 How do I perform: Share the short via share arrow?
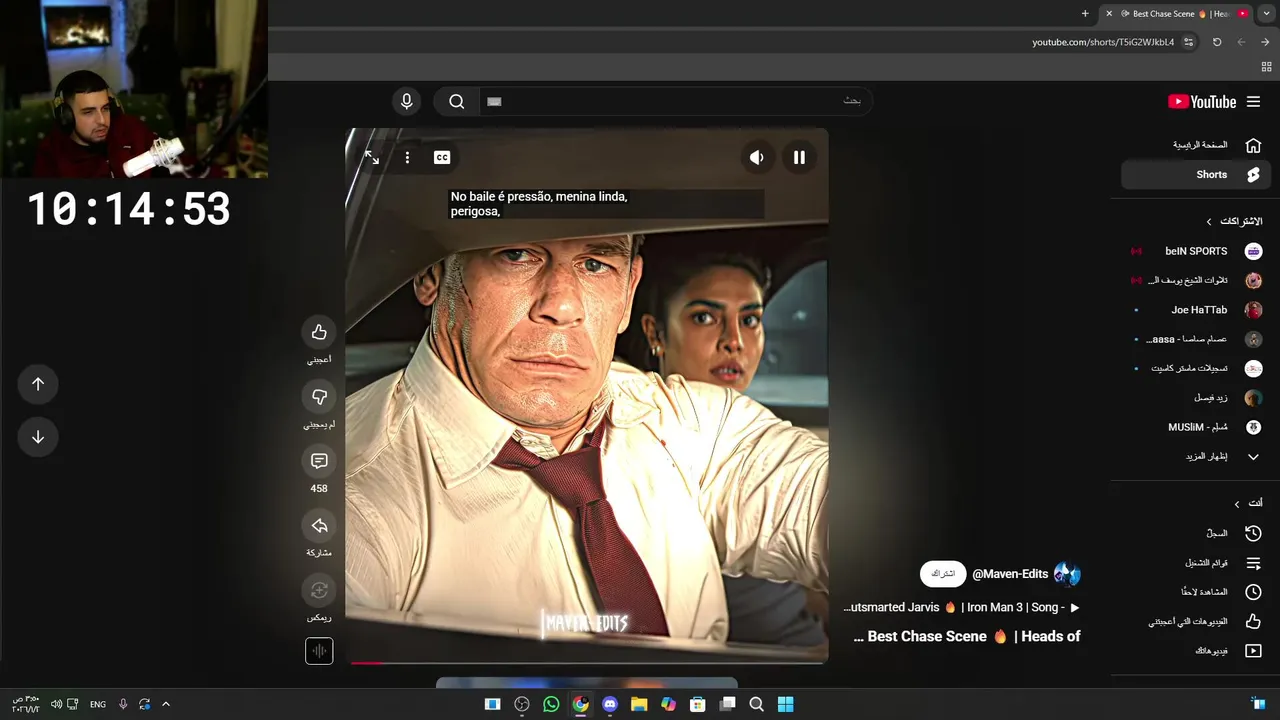[319, 526]
